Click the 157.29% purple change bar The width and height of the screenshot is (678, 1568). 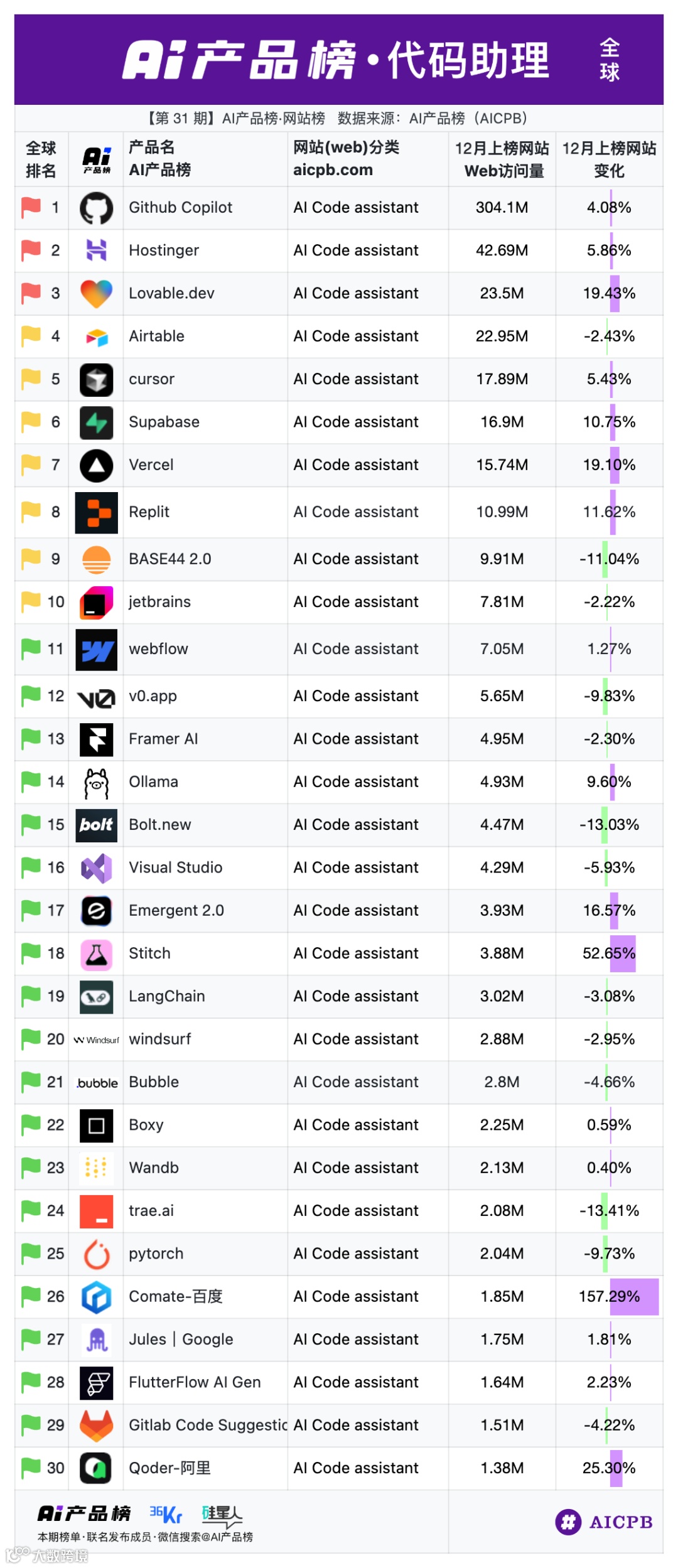coord(634,1296)
